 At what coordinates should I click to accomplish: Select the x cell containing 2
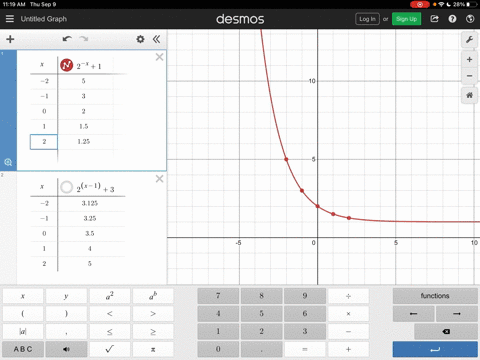point(44,142)
